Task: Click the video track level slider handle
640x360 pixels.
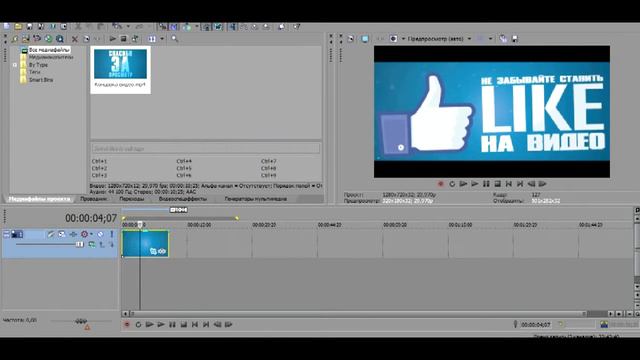Action: pos(79,244)
